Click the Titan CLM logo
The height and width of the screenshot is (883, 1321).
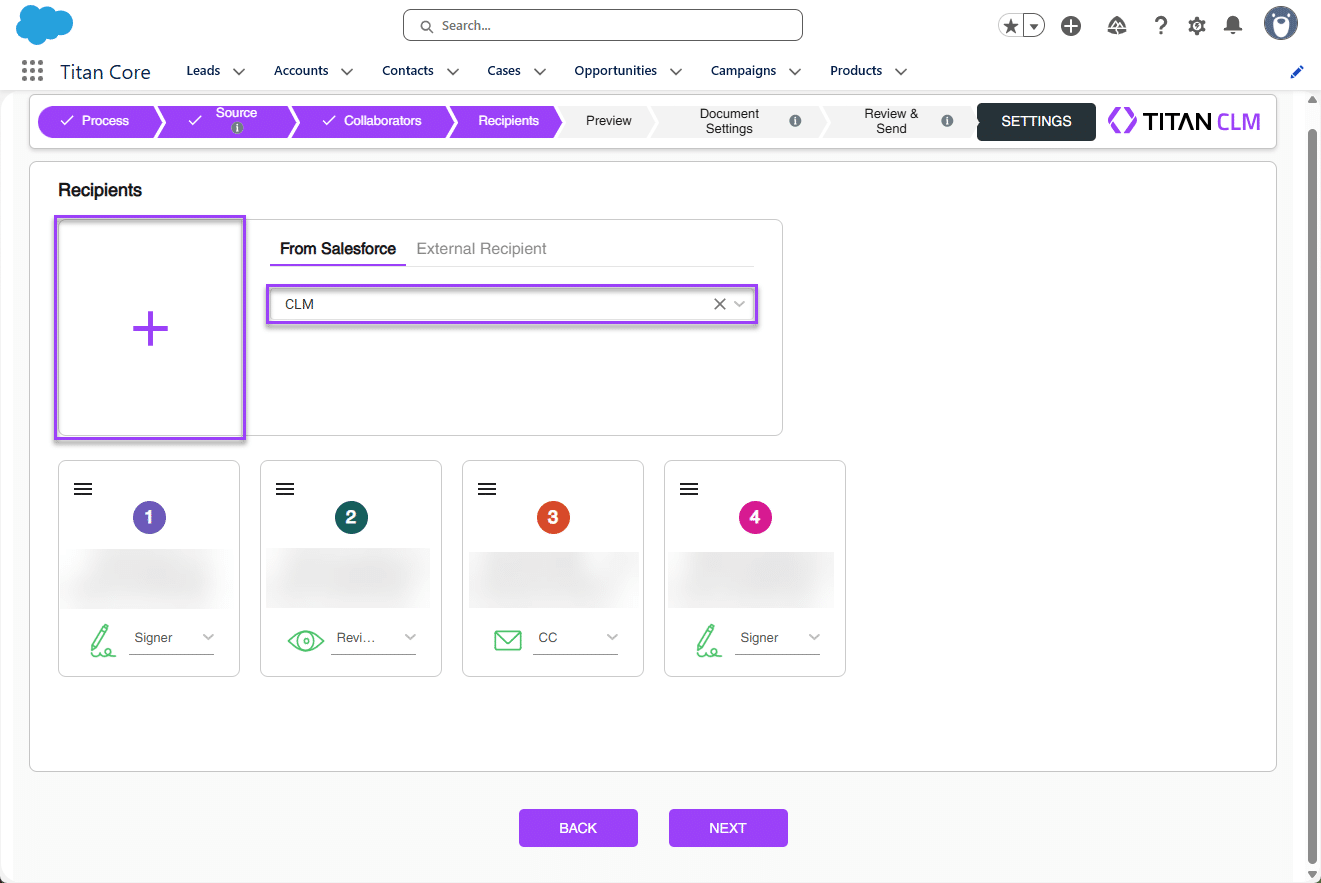[1184, 120]
